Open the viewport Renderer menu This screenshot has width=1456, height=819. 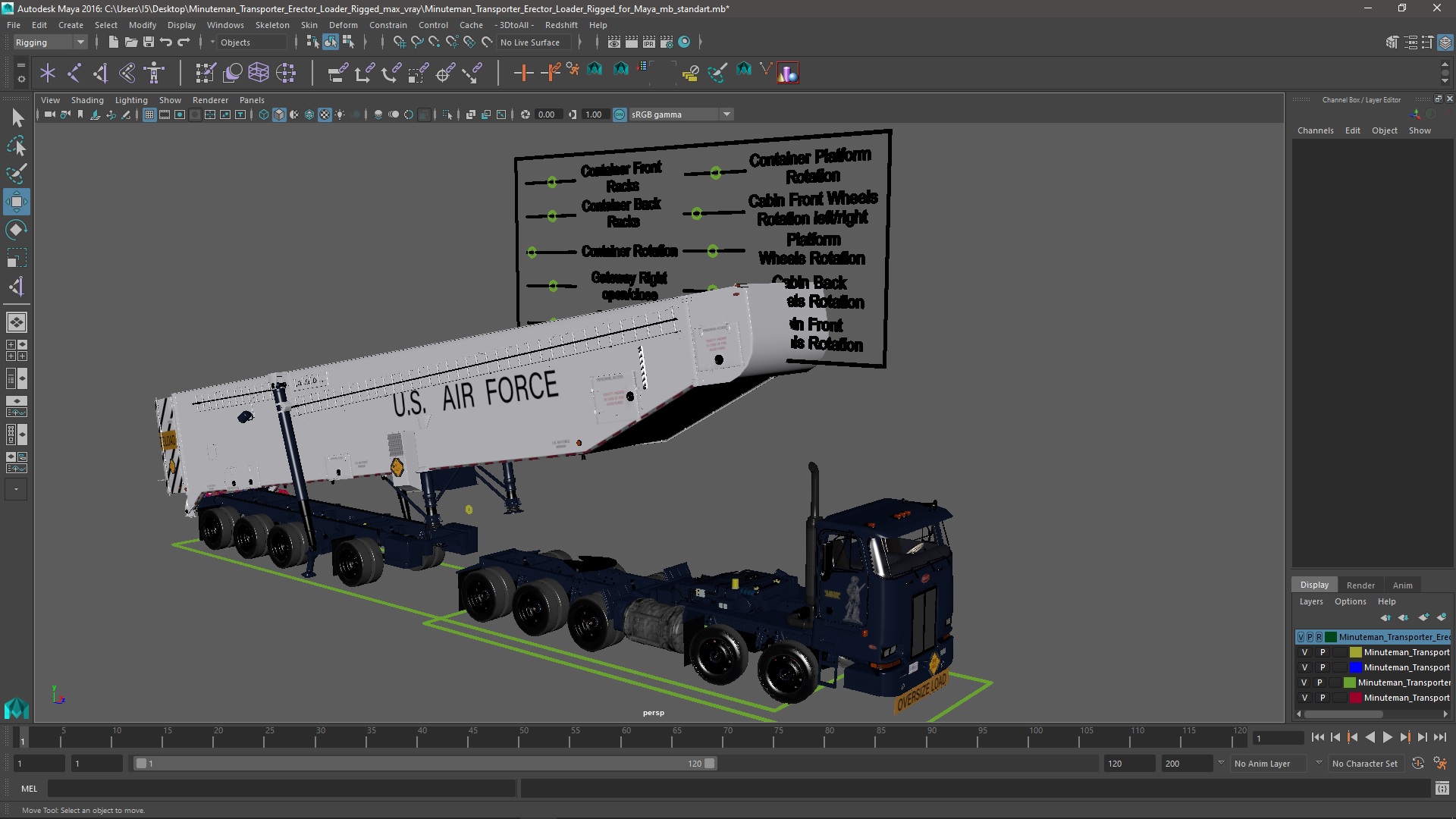pyautogui.click(x=210, y=100)
